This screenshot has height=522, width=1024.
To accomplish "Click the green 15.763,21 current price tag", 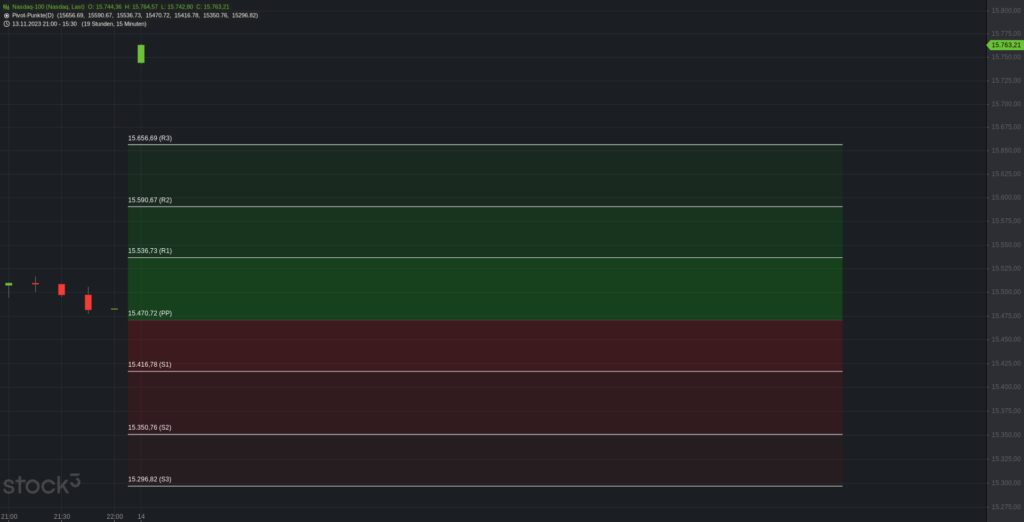I will (1005, 45).
